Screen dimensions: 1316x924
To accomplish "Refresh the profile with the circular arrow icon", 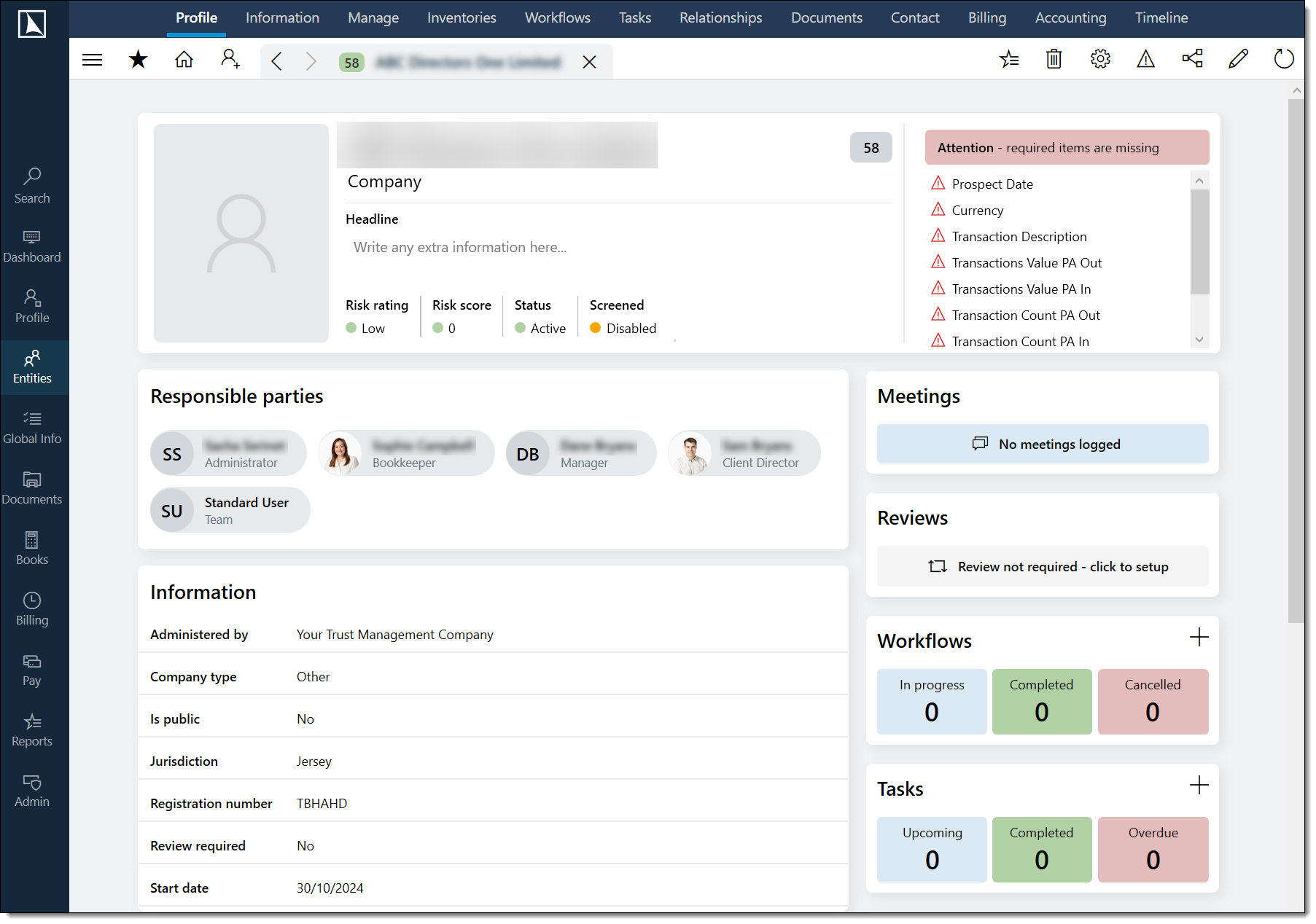I will point(1283,59).
